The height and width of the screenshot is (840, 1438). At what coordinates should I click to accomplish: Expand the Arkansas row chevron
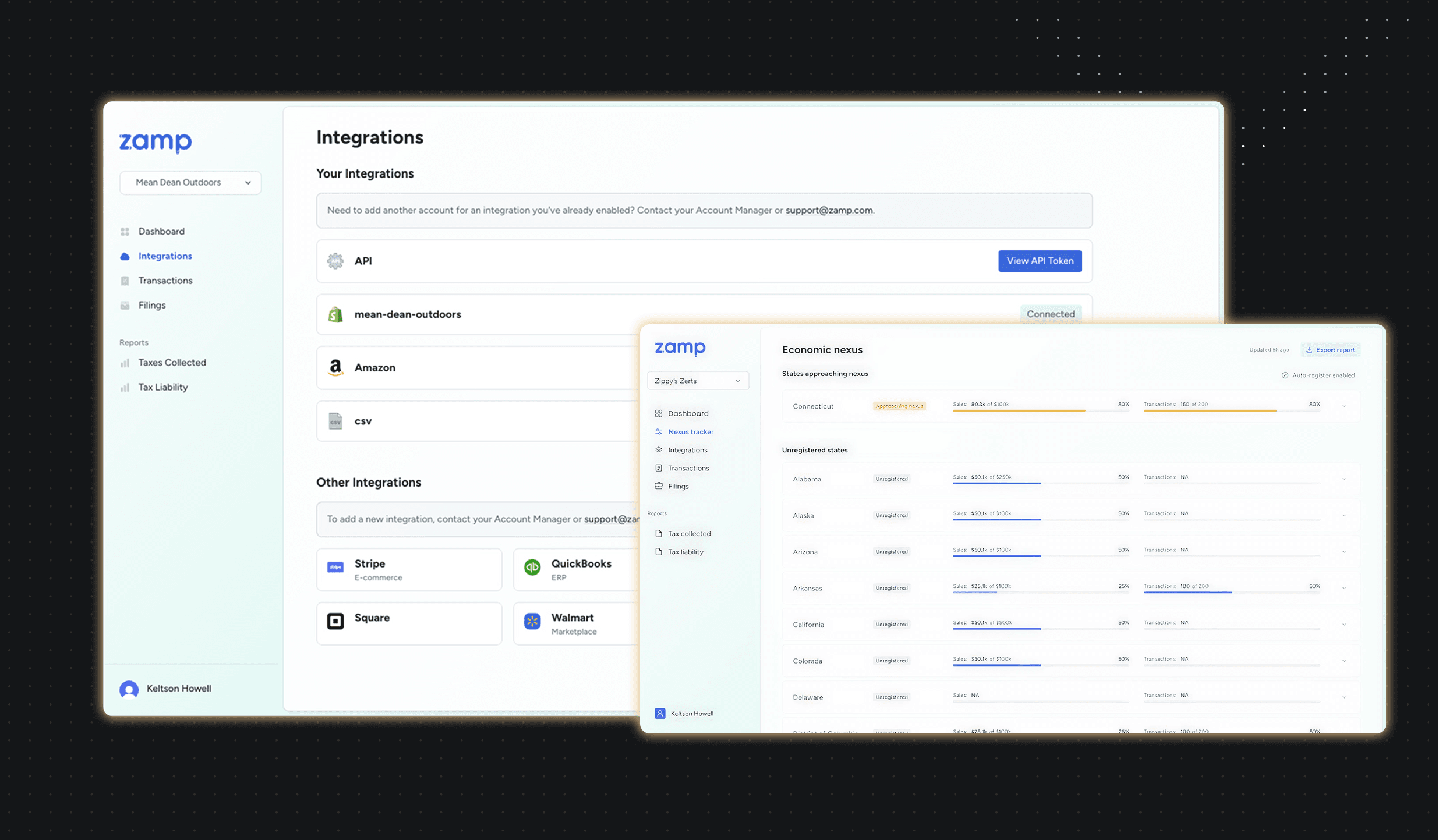[1344, 588]
